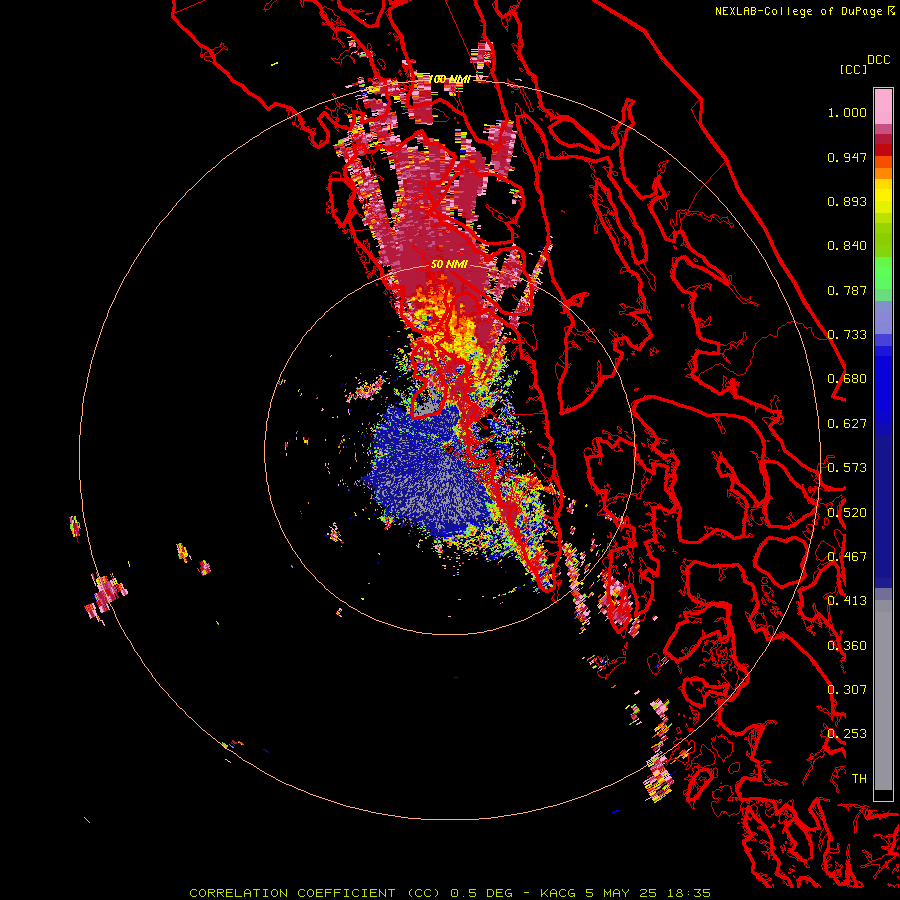
Task: Click the [CC] units label
Action: 854,69
